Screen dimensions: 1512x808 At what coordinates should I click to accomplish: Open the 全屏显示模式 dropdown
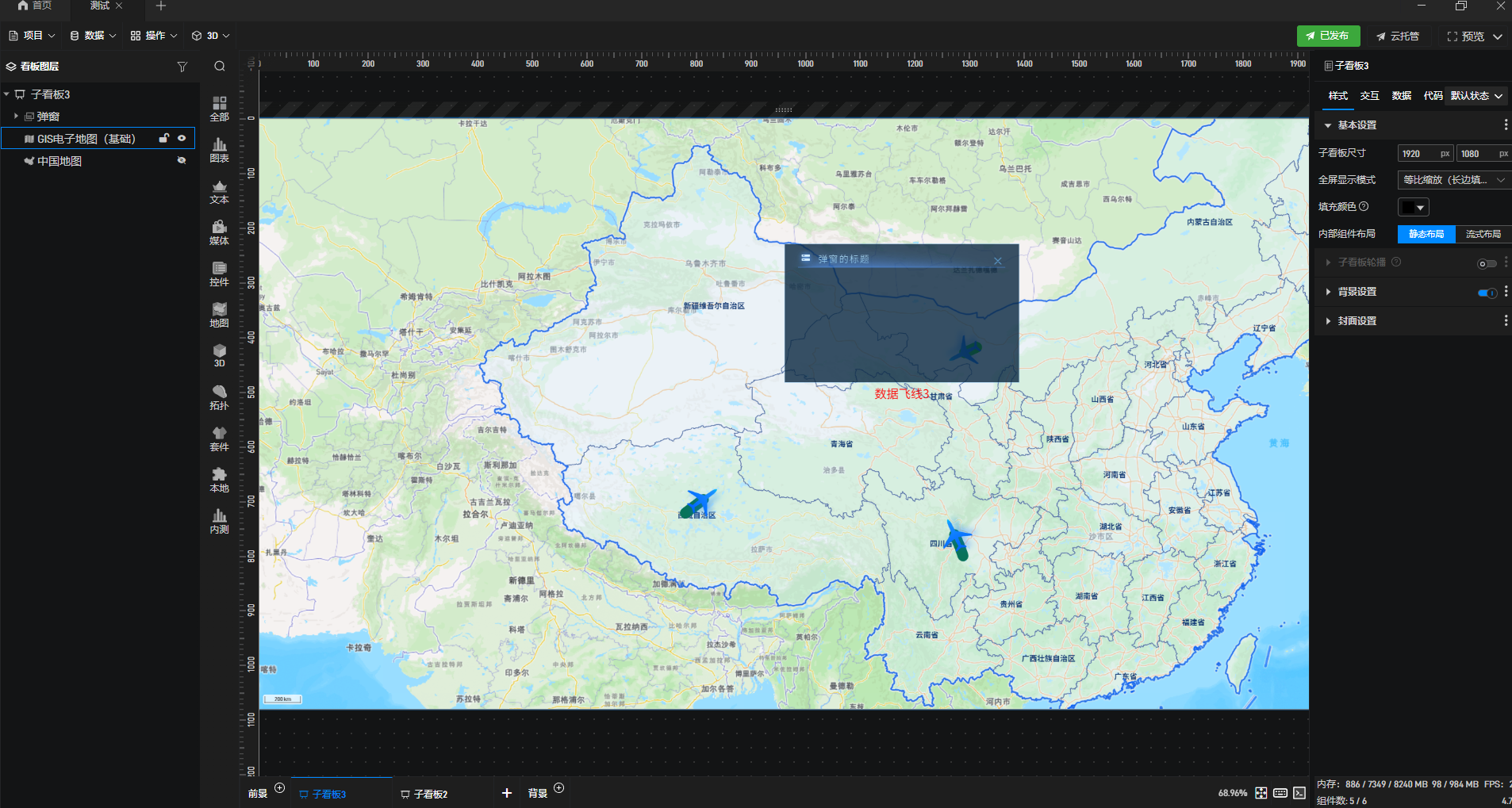coord(1453,180)
